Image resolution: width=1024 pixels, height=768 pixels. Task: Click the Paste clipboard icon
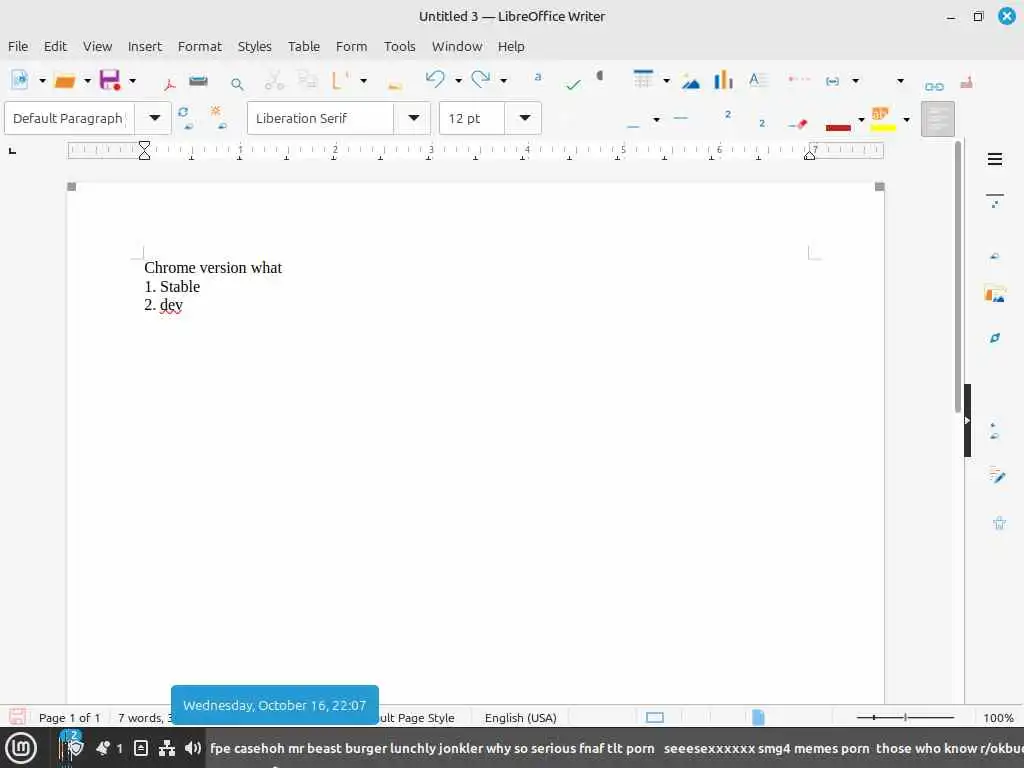(x=340, y=80)
